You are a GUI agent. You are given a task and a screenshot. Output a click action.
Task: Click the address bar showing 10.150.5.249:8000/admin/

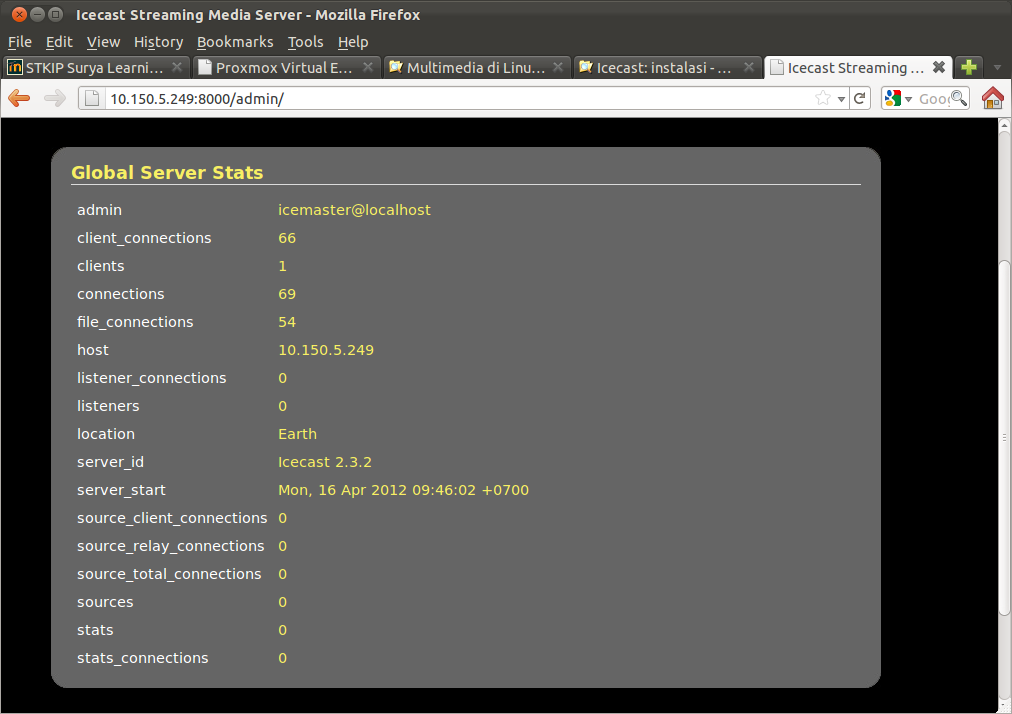pos(450,98)
